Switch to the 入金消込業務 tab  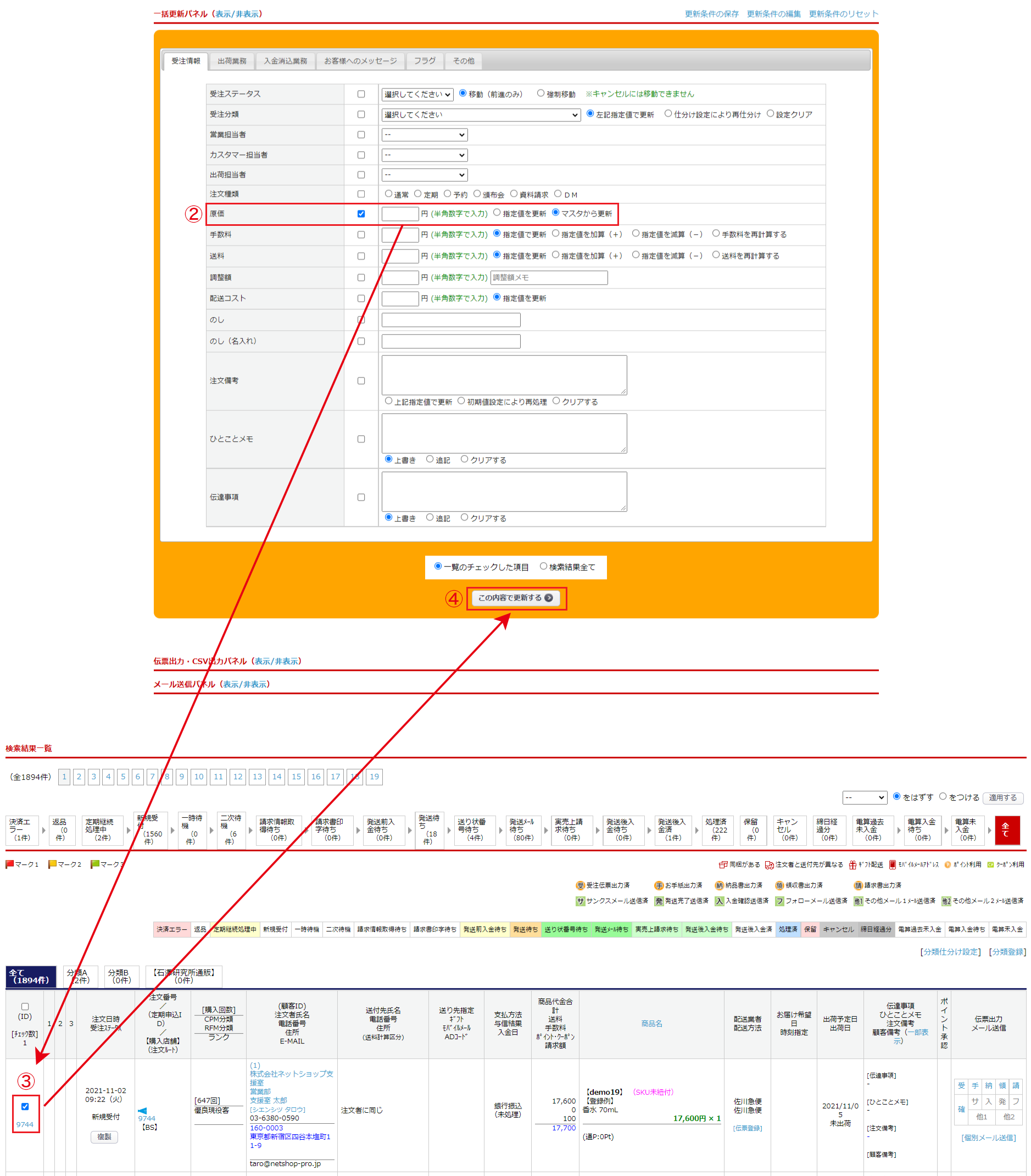285,61
